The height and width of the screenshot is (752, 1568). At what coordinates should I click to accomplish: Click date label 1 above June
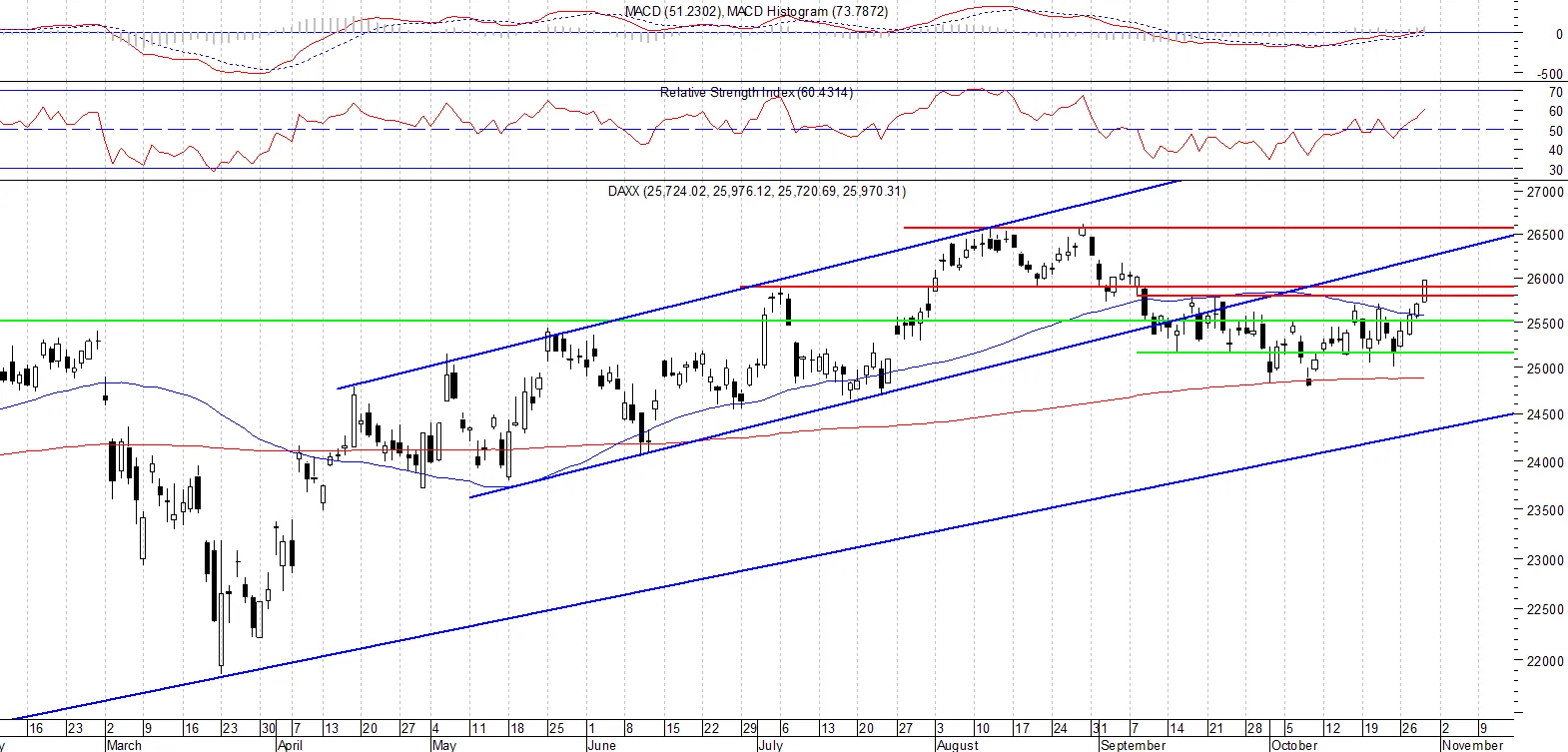point(591,729)
